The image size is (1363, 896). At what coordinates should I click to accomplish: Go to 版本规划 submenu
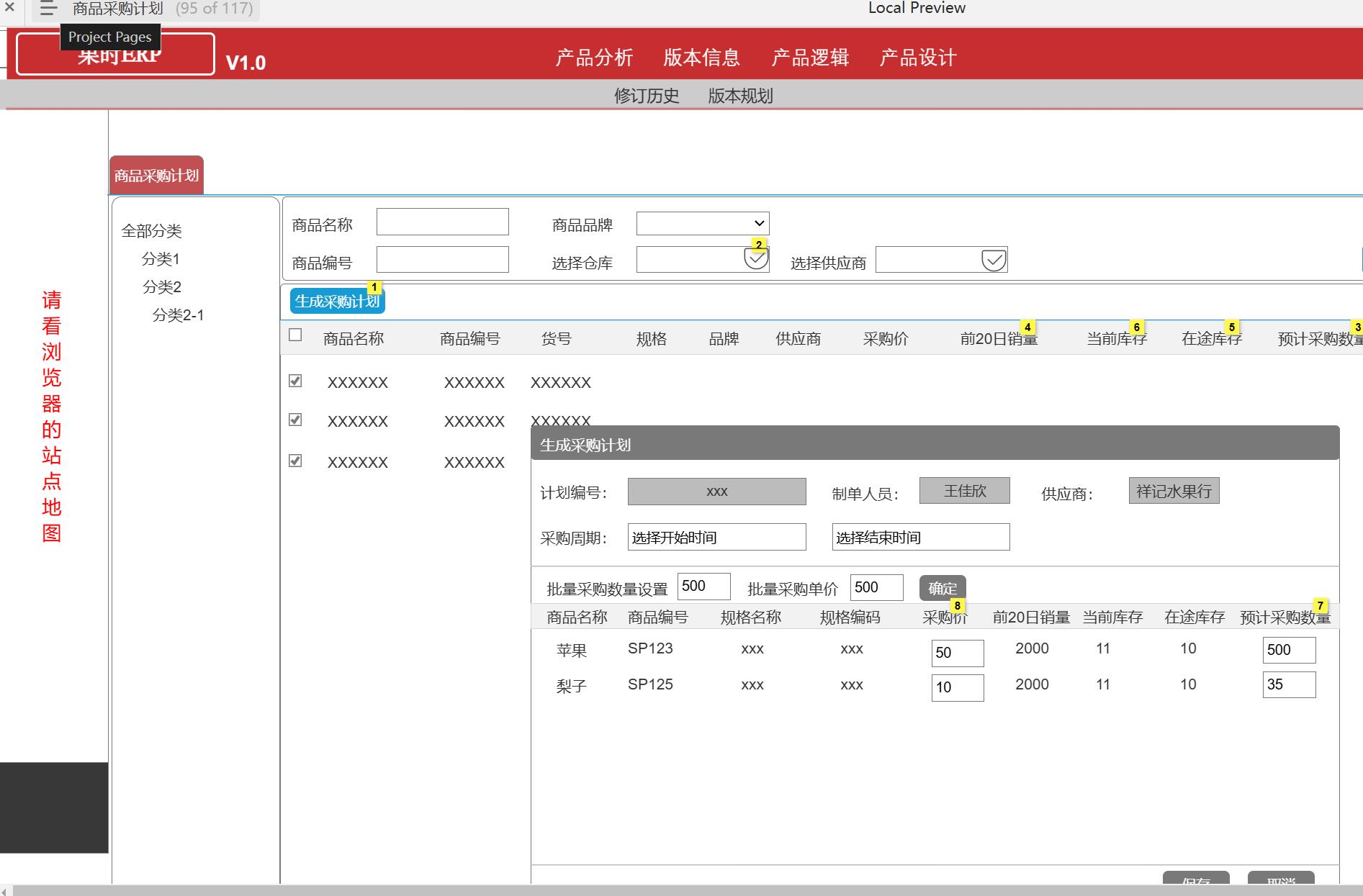(x=740, y=96)
